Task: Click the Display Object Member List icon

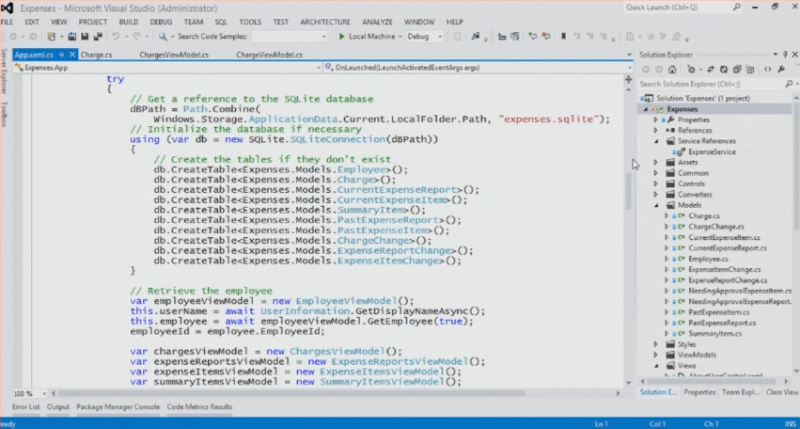Action: pos(502,36)
